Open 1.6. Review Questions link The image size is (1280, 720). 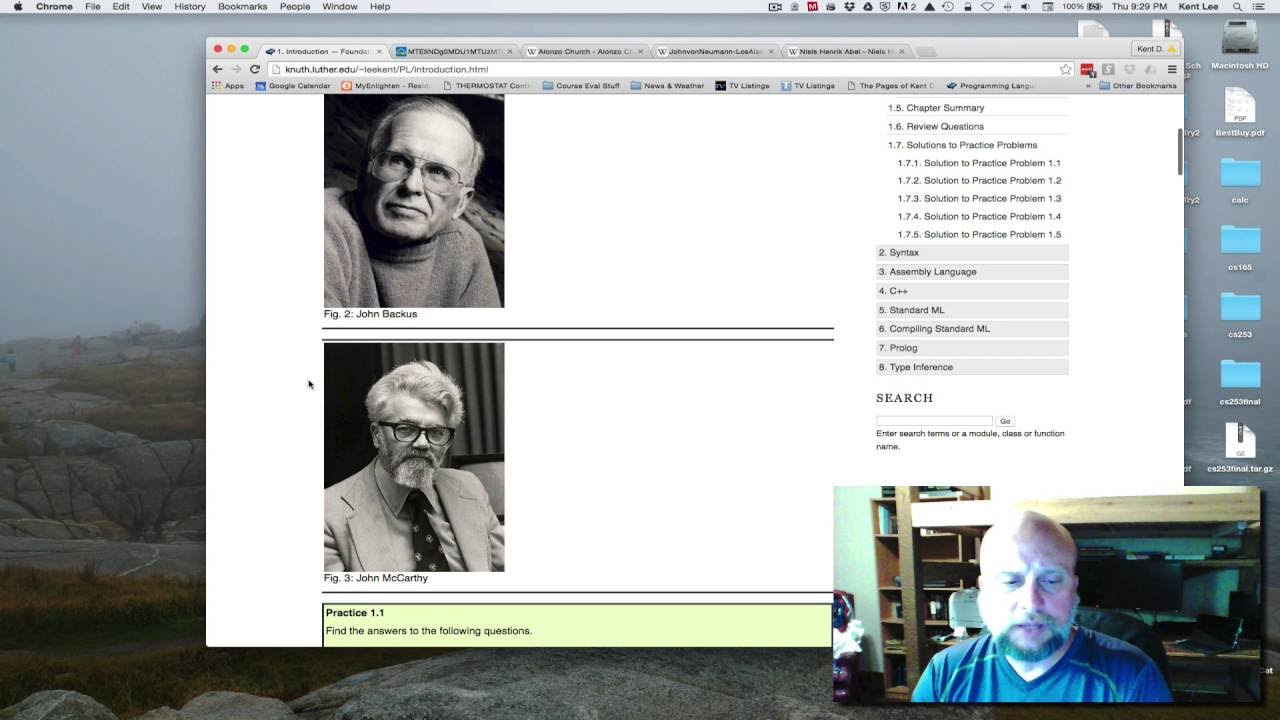pos(936,127)
